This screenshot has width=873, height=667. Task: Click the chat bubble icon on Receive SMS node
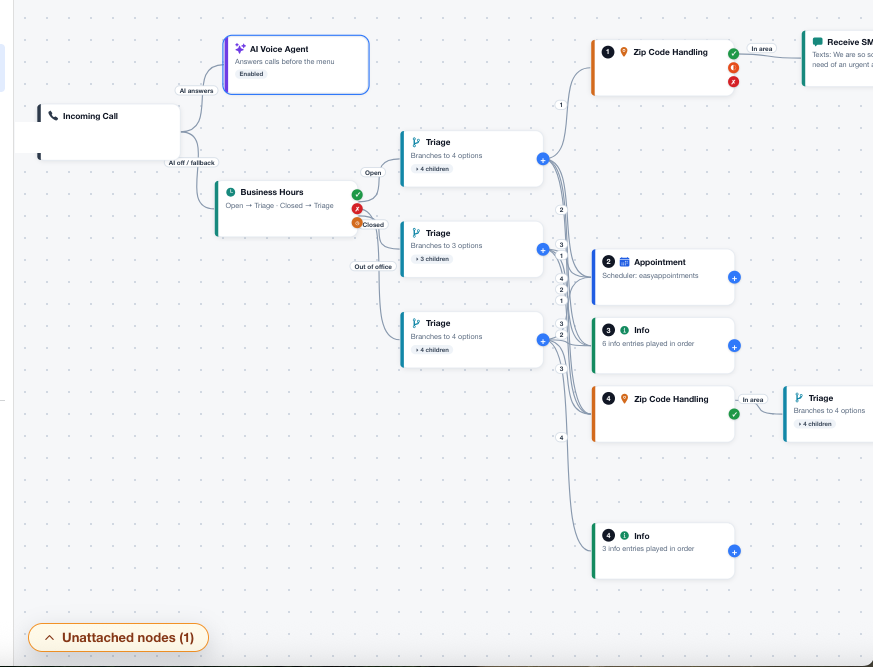click(x=817, y=42)
